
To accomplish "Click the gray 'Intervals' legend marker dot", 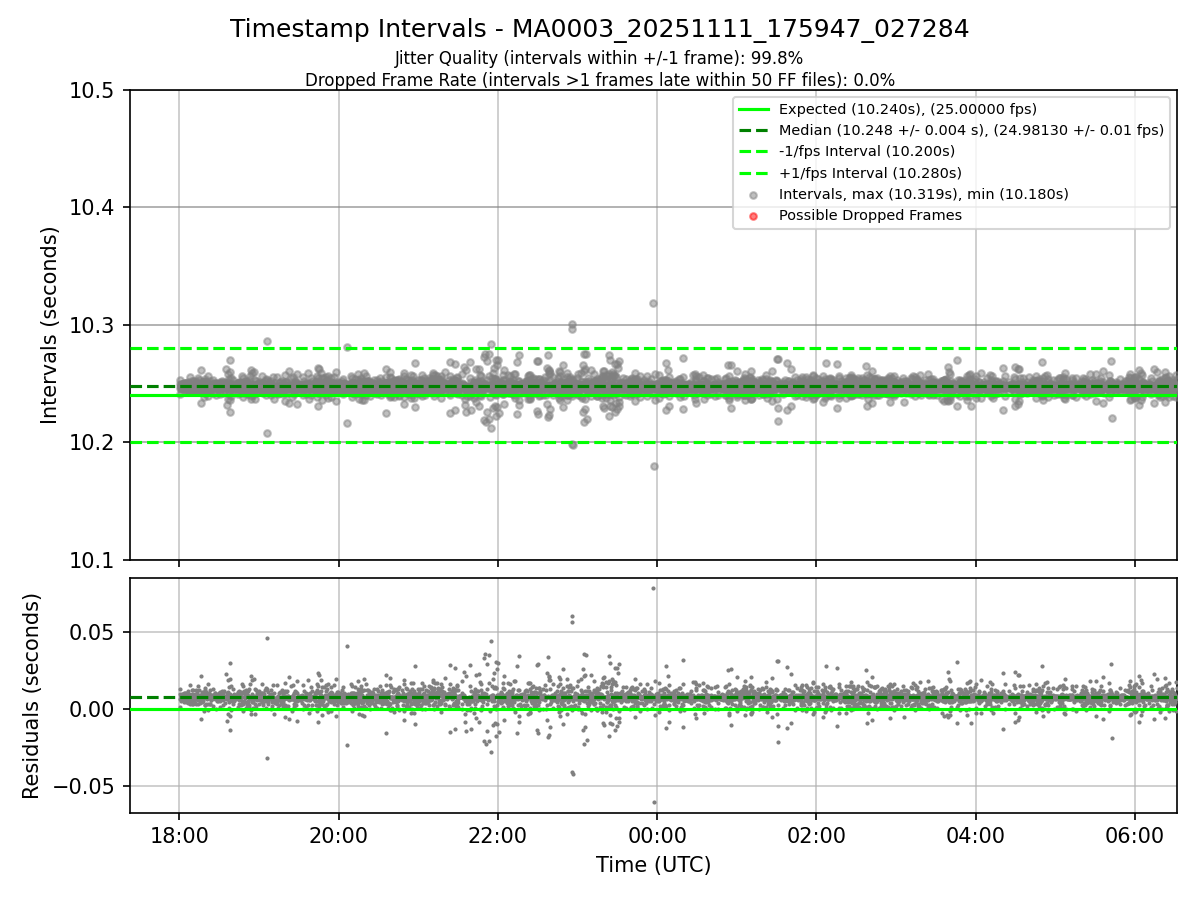I will (x=754, y=195).
